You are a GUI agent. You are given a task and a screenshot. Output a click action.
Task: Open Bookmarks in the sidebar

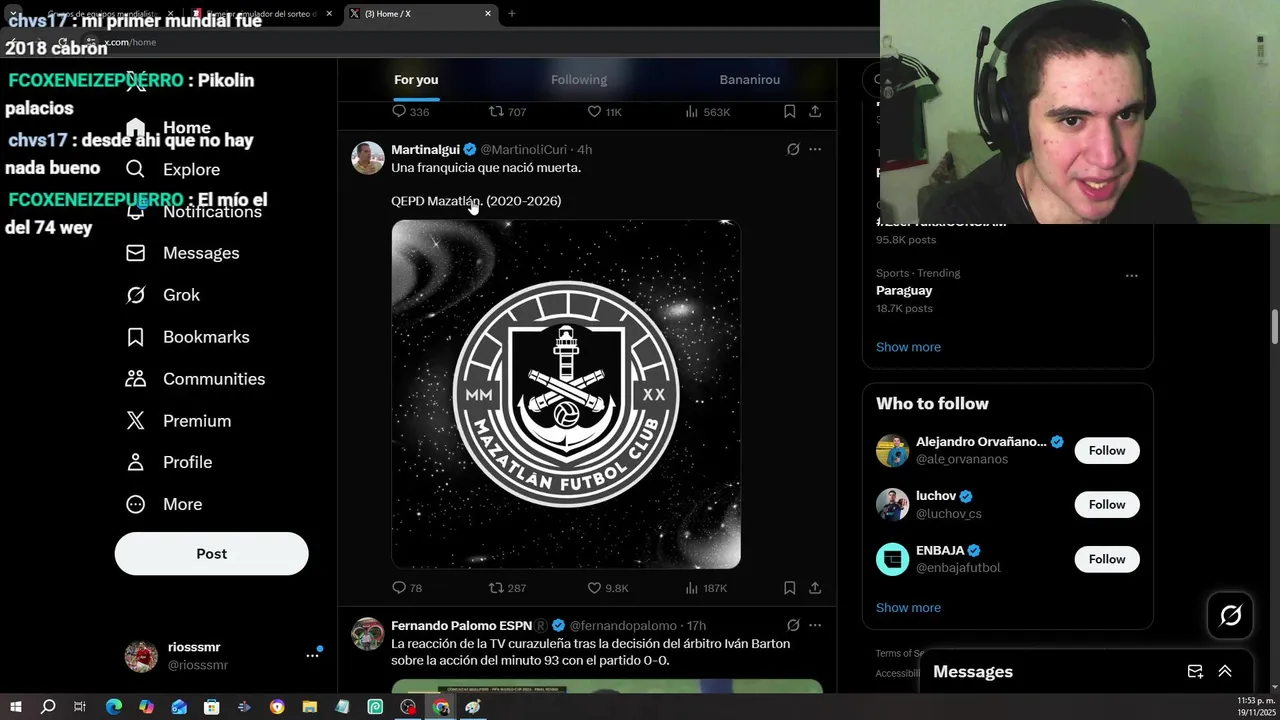tap(187, 337)
